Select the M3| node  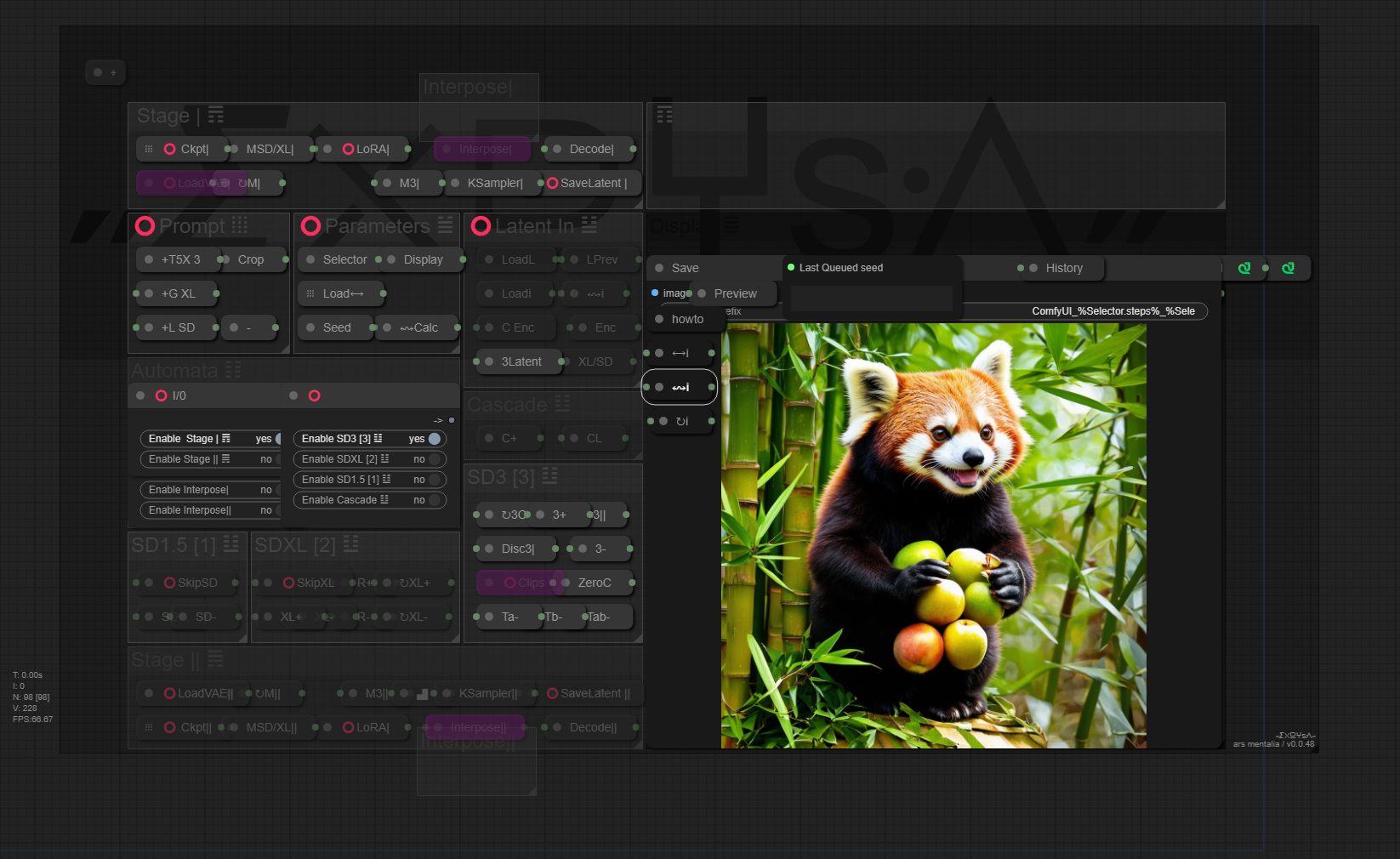[x=409, y=183]
